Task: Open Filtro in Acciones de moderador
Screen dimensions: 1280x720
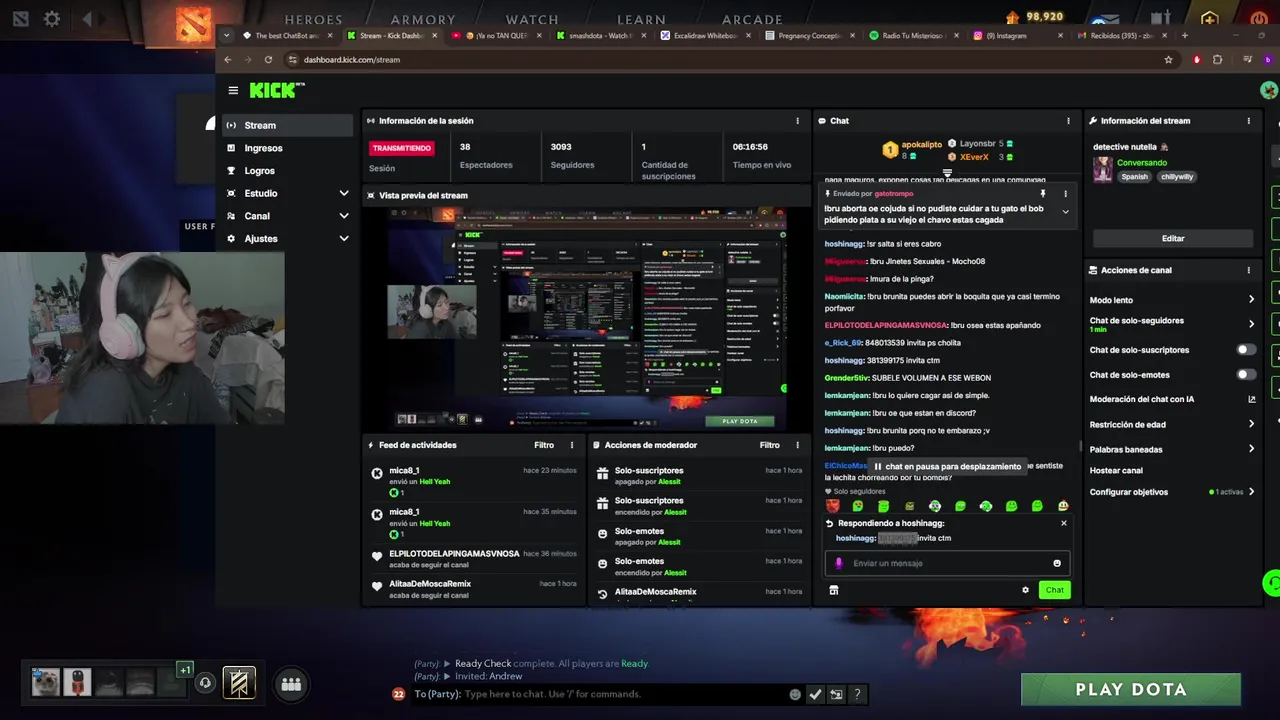Action: point(769,445)
